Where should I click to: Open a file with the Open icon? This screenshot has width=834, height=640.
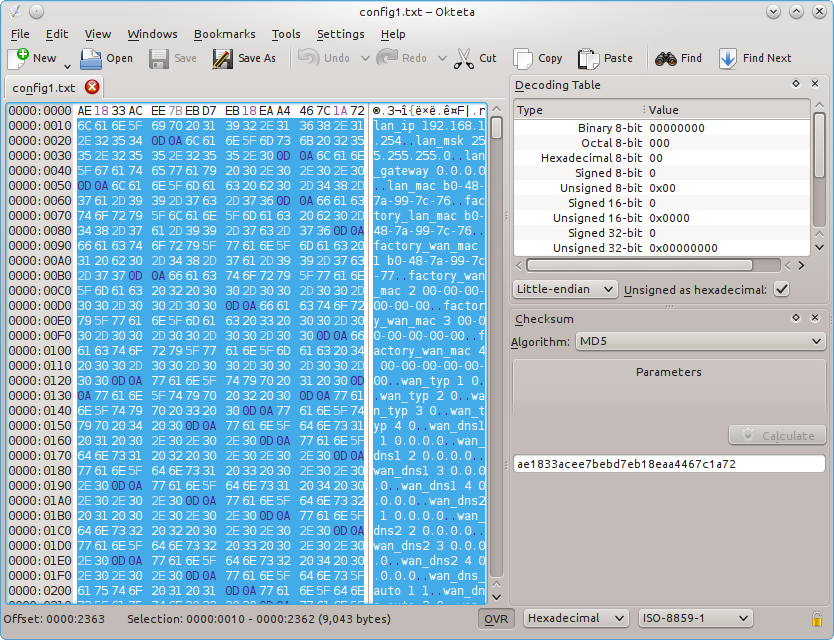91,59
